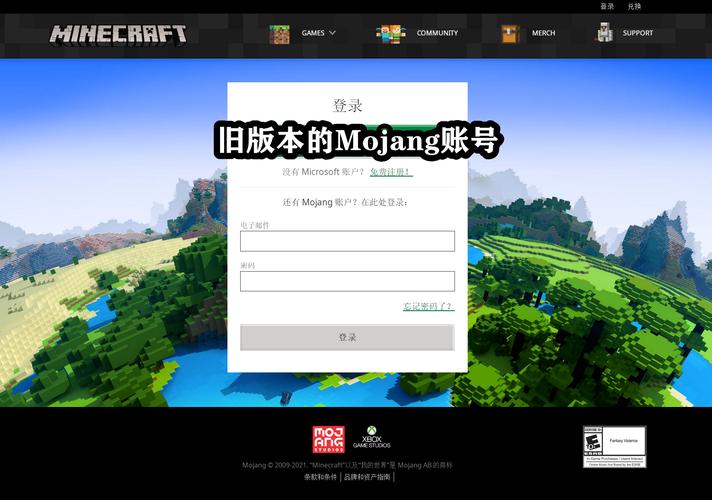Click the top-right 兑换 link

634,6
